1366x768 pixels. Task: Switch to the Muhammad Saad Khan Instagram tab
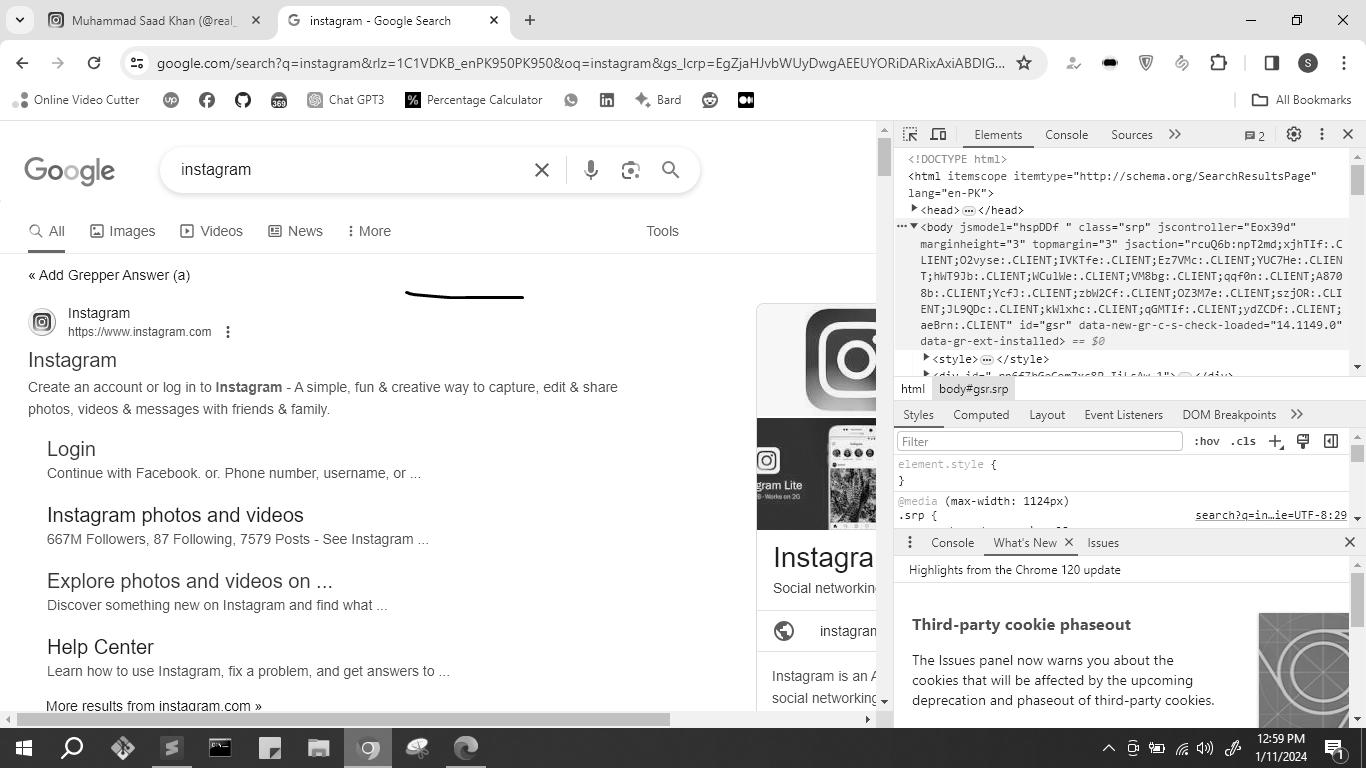point(155,20)
